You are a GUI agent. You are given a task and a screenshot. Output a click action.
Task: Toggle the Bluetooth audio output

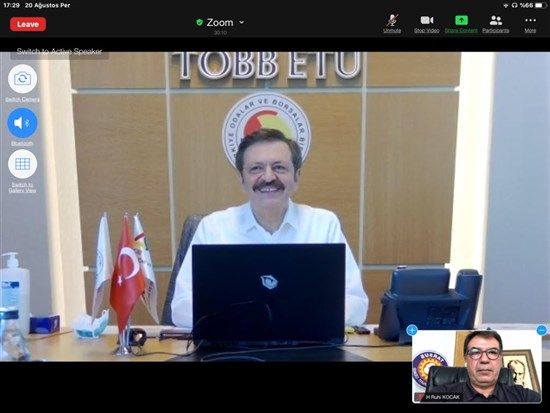coord(22,123)
